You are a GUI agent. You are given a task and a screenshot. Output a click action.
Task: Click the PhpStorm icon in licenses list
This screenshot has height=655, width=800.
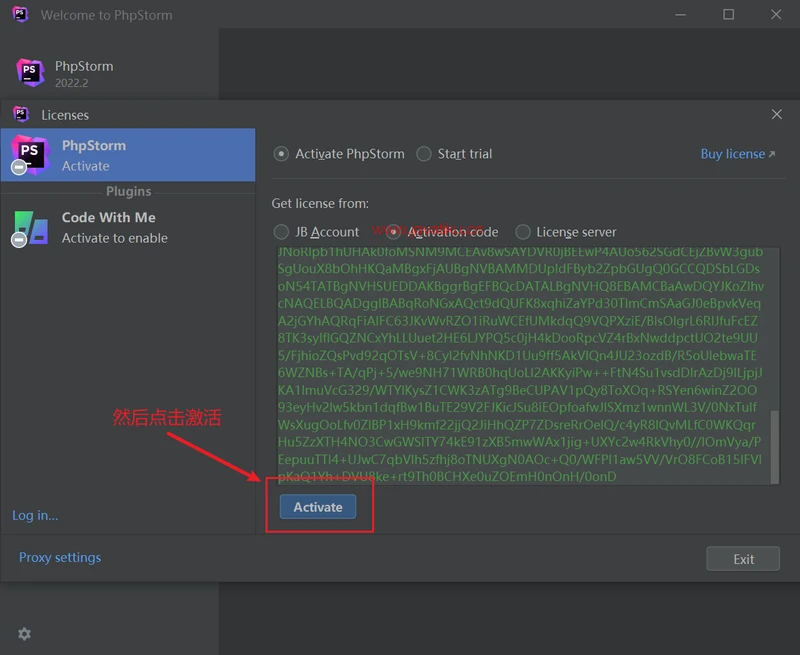tap(29, 155)
